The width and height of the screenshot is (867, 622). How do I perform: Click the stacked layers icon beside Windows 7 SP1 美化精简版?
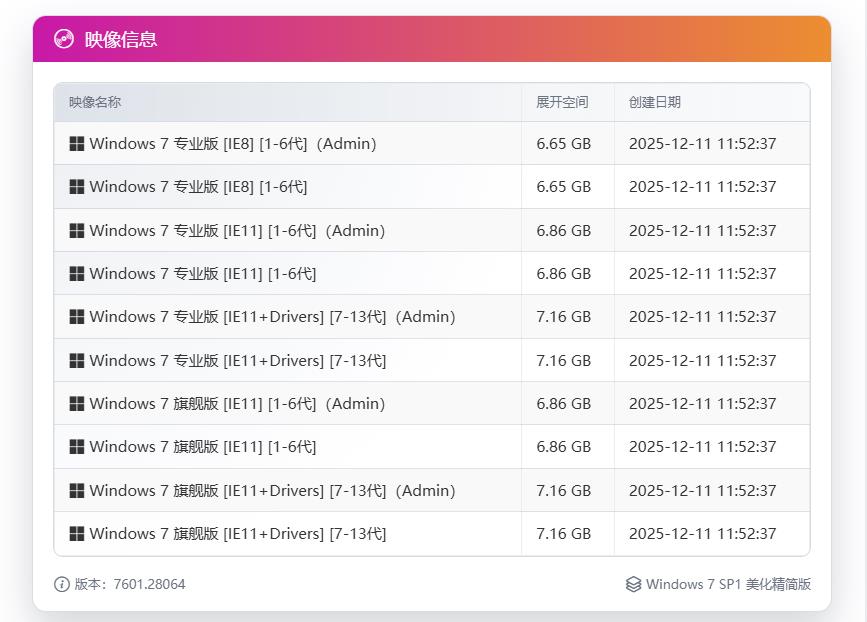(632, 584)
